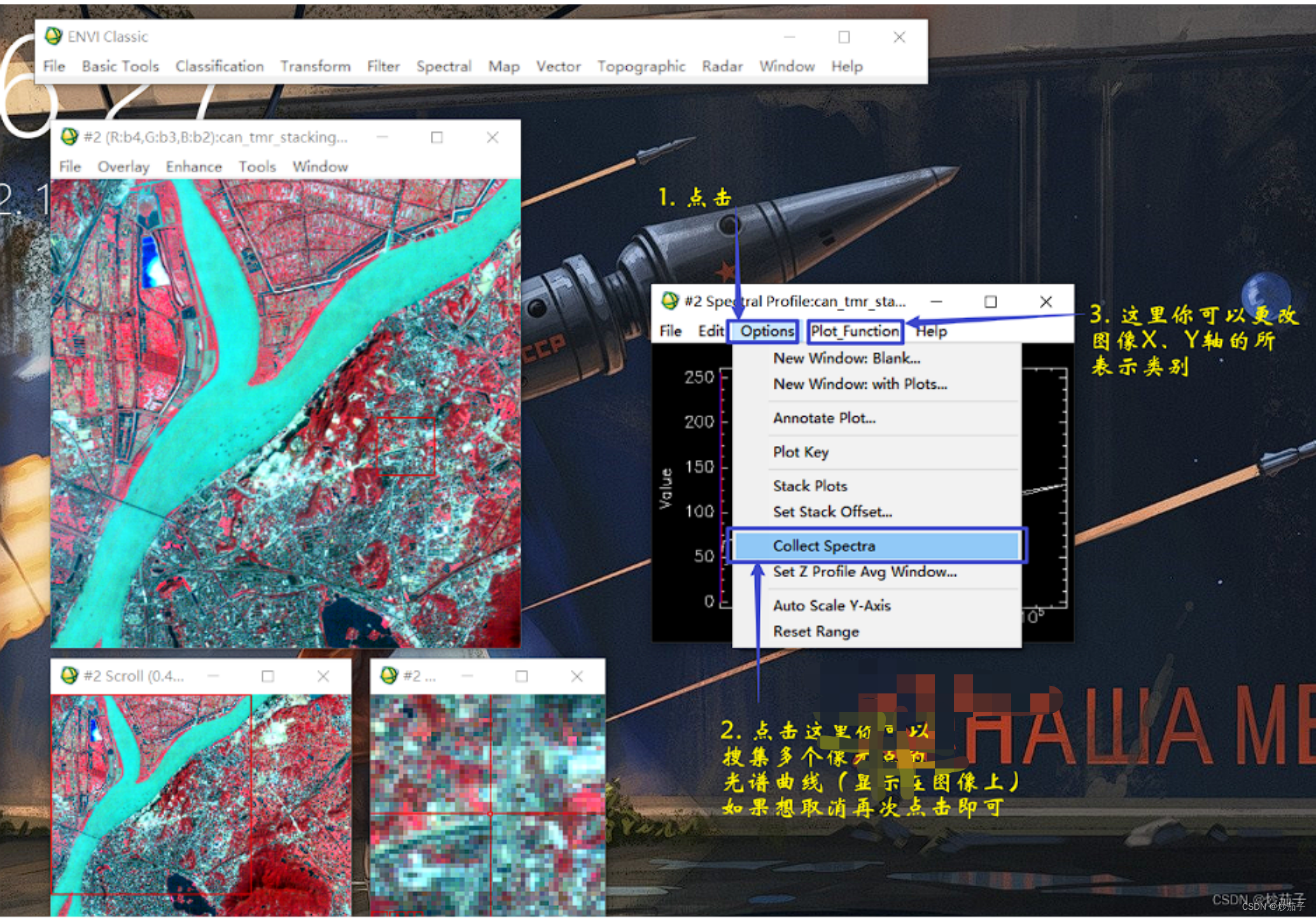Toggle Plot Key display

point(800,452)
